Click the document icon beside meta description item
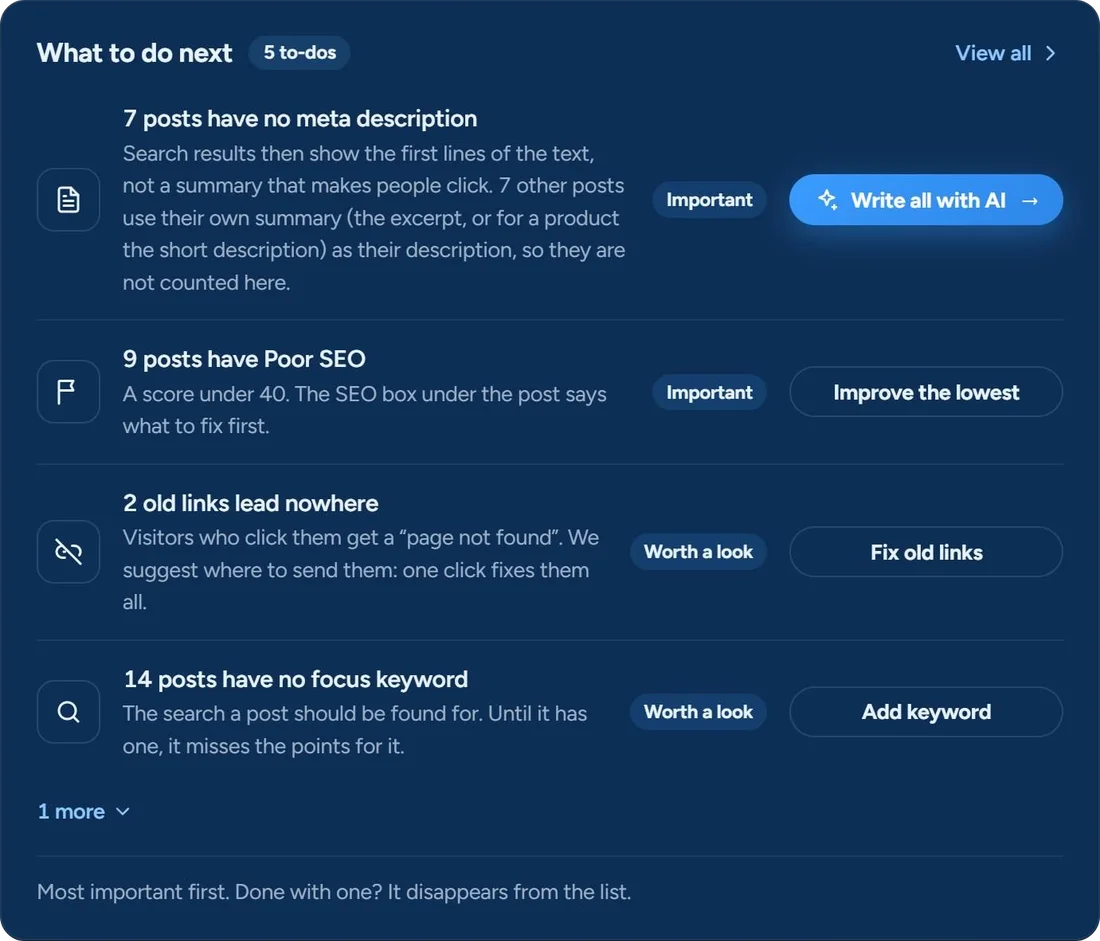Screen dimensions: 1100x941 click(68, 200)
